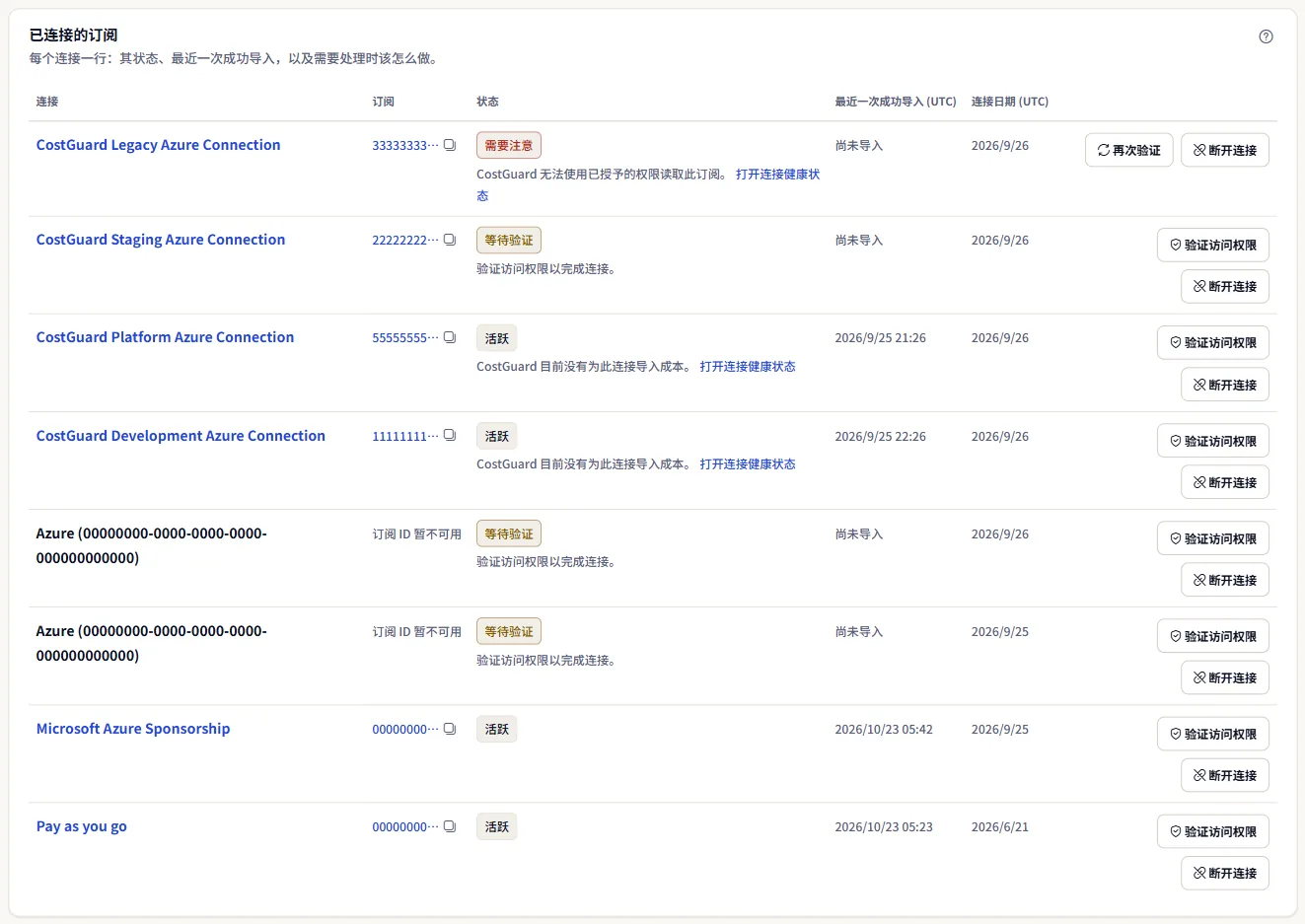Copy the Pay as you go subscription ID

point(450,826)
